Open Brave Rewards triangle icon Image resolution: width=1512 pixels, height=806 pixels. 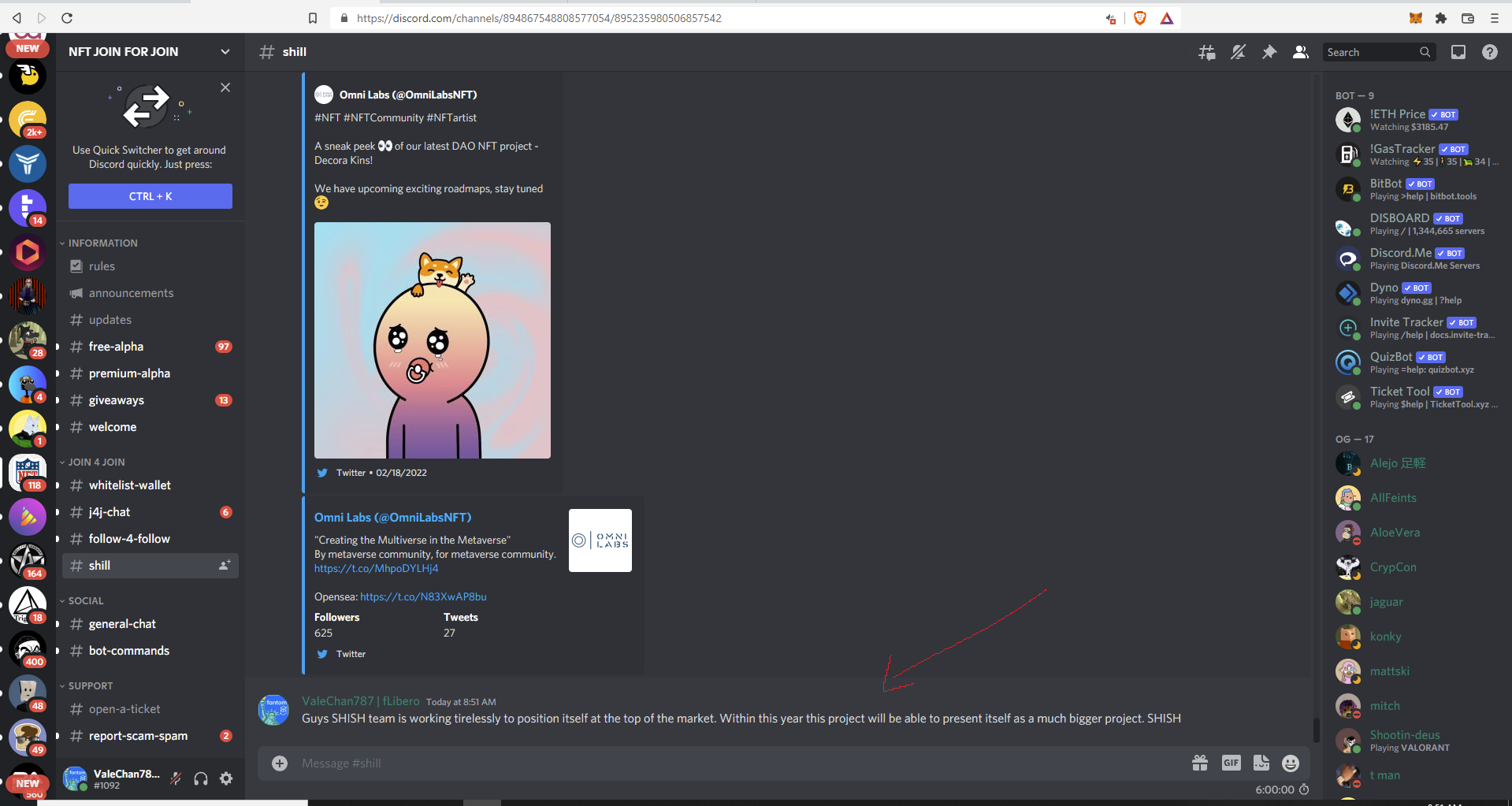(1167, 18)
